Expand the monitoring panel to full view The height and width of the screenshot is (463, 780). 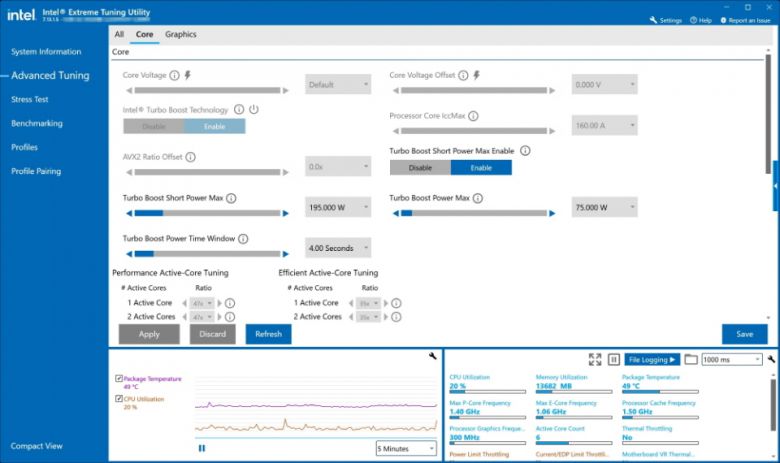point(596,359)
